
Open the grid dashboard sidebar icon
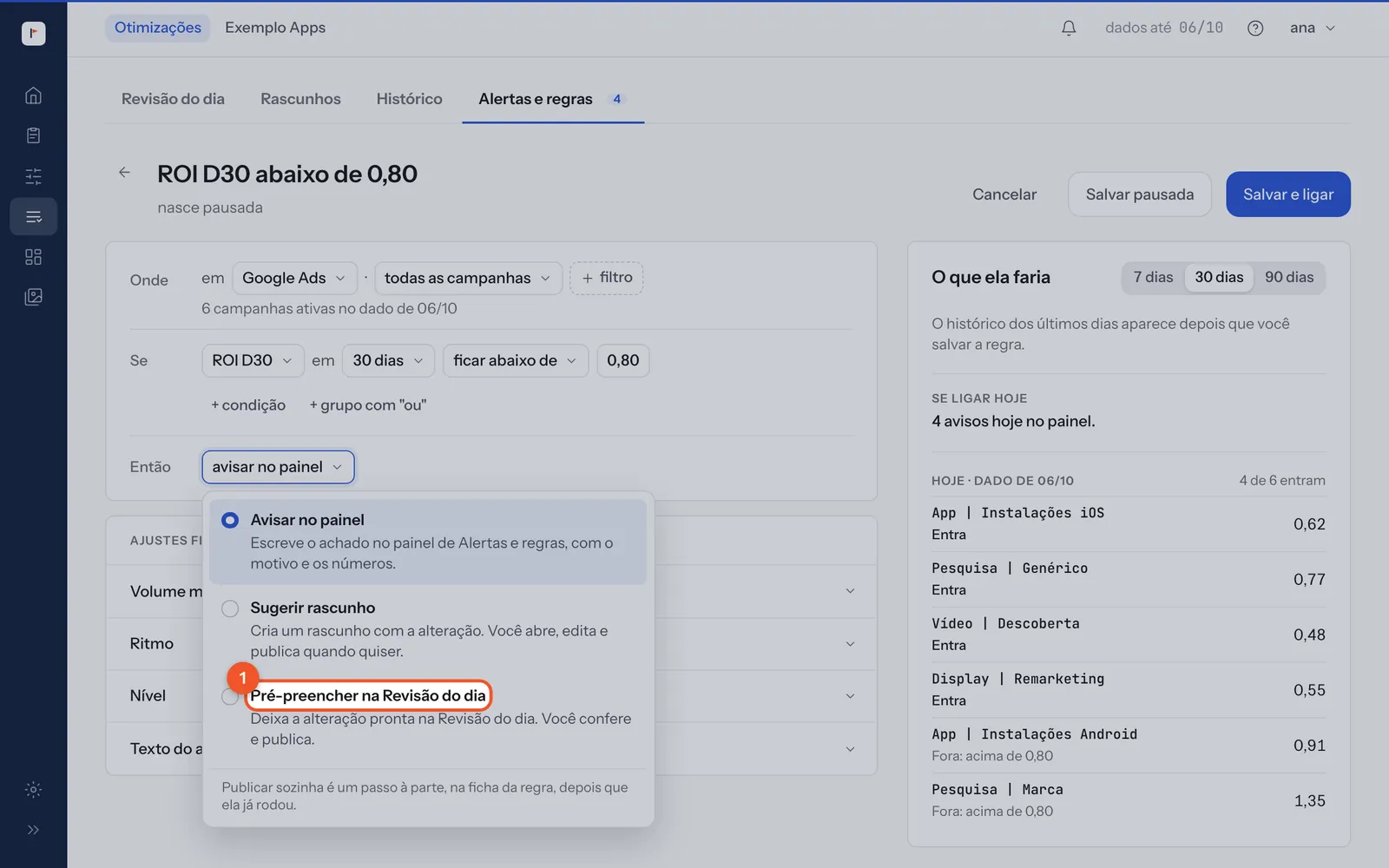coord(33,257)
